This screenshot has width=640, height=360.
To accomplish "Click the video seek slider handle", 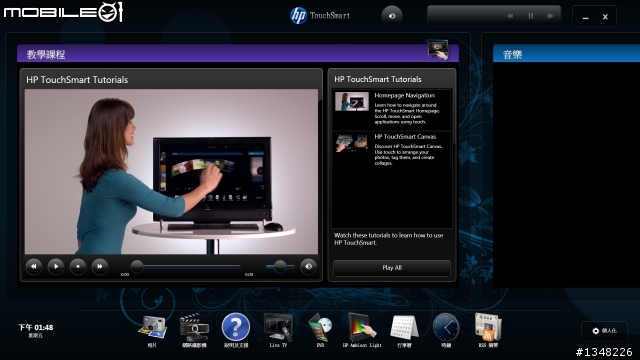I will pyautogui.click(x=137, y=267).
